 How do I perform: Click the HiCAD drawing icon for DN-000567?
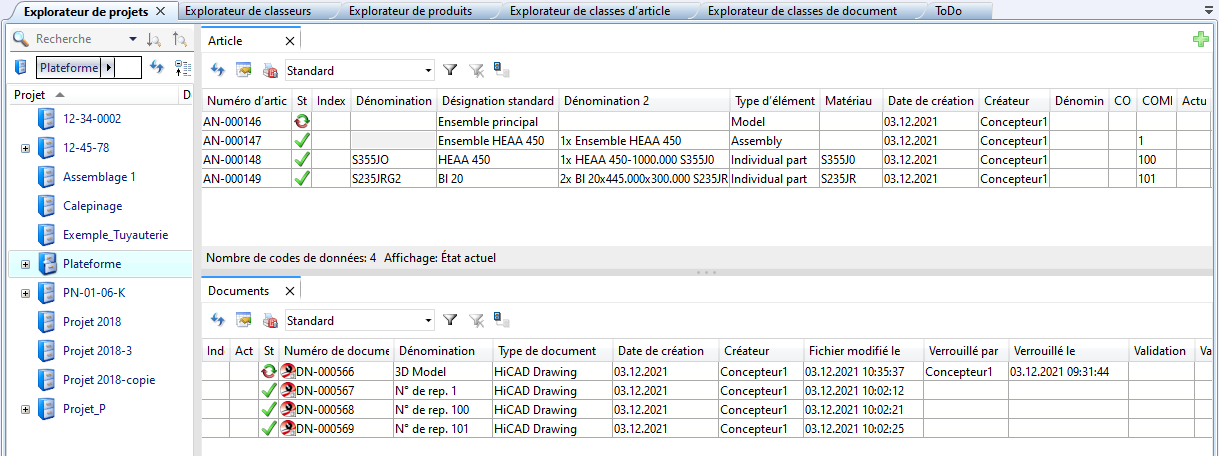coord(288,391)
